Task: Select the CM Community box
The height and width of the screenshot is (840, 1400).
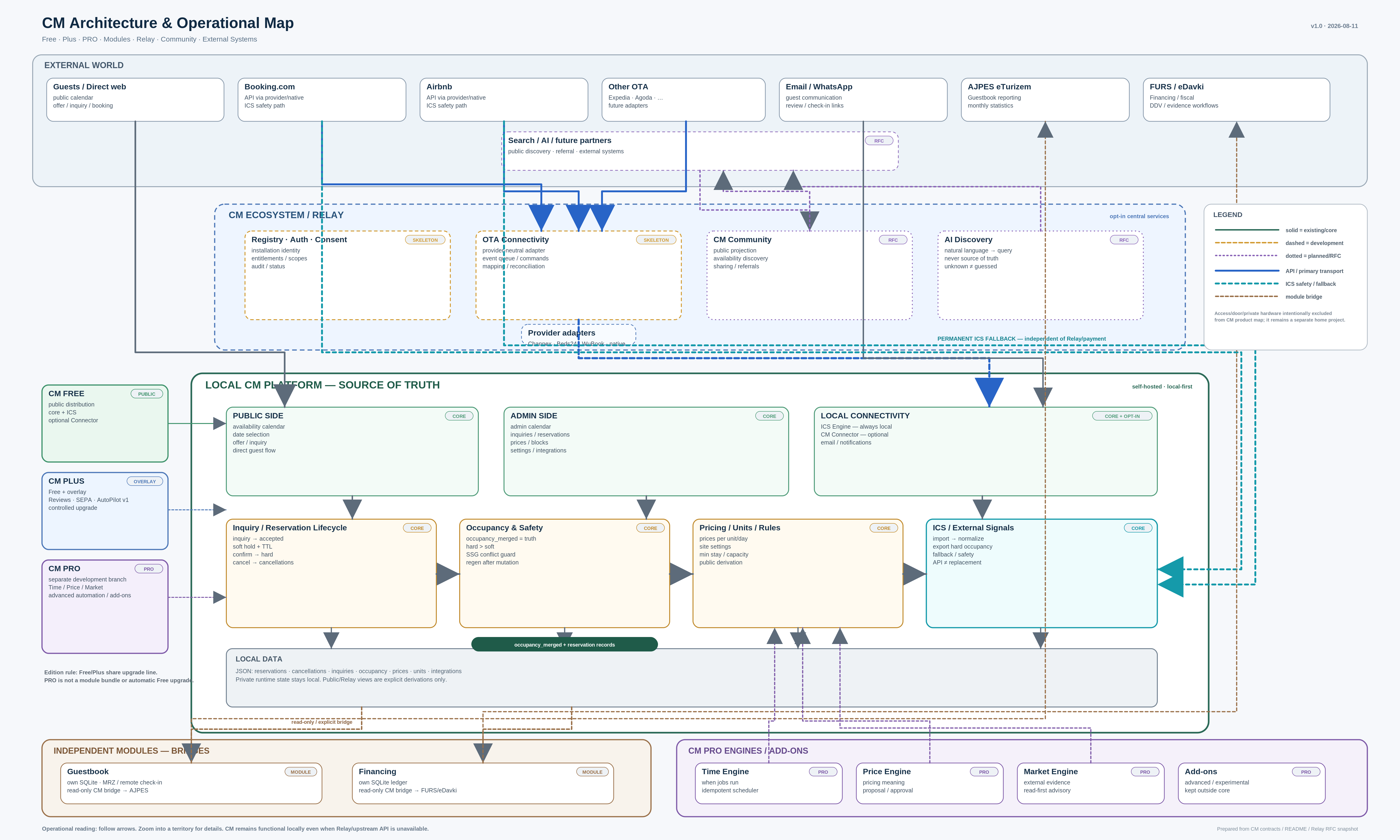Action: (x=809, y=275)
